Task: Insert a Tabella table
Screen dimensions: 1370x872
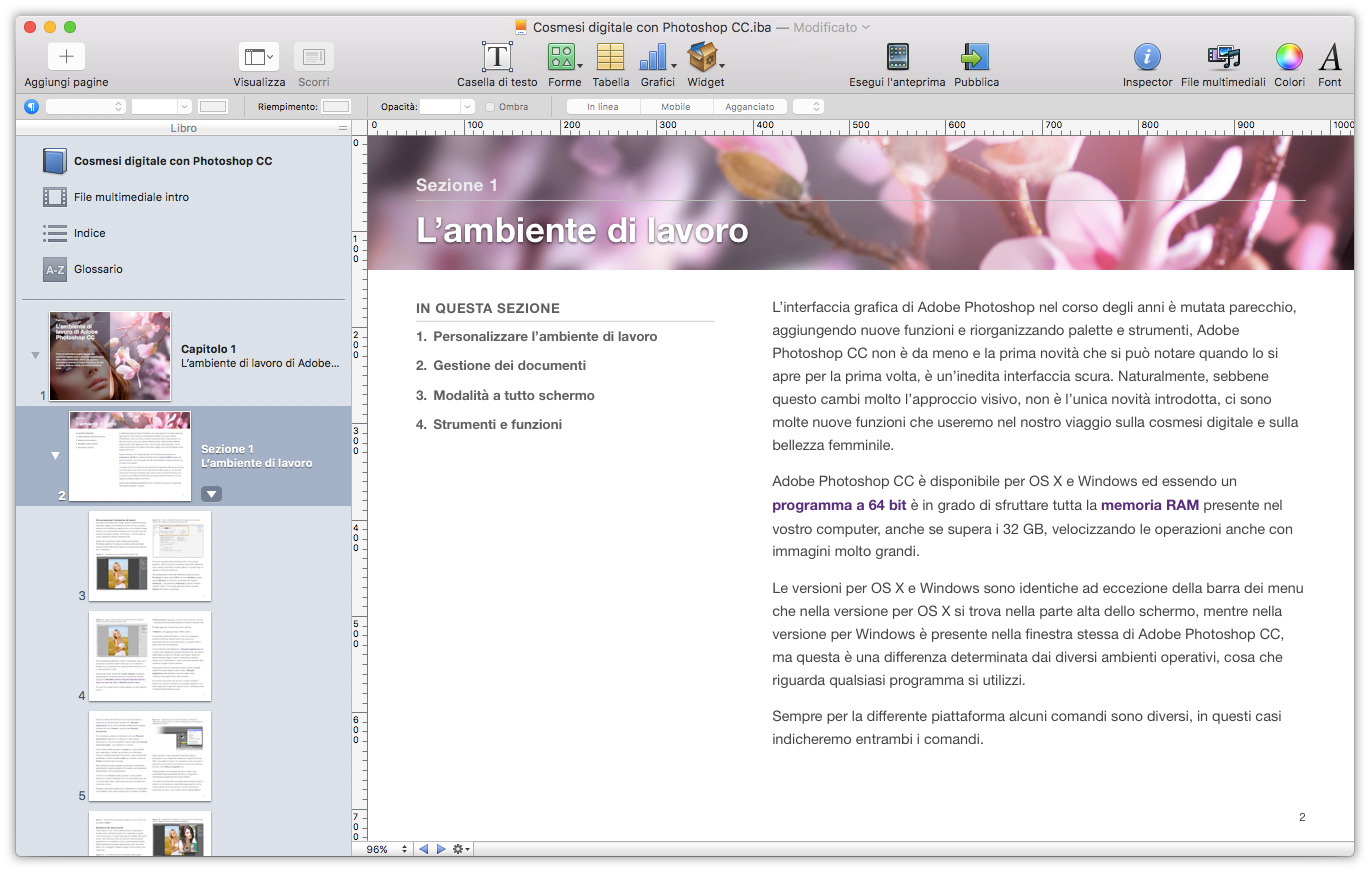Action: [610, 57]
